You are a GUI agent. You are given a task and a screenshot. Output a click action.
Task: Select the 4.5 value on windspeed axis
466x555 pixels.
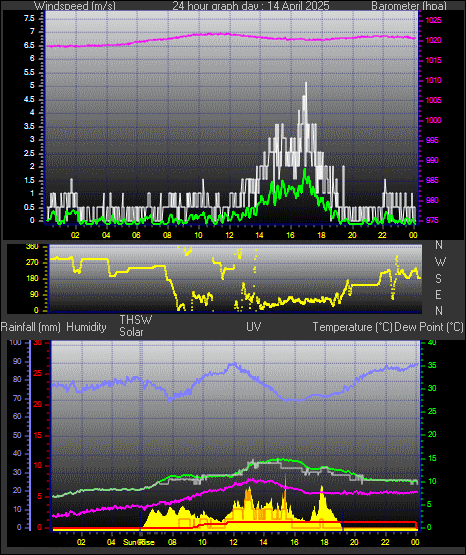click(x=29, y=99)
